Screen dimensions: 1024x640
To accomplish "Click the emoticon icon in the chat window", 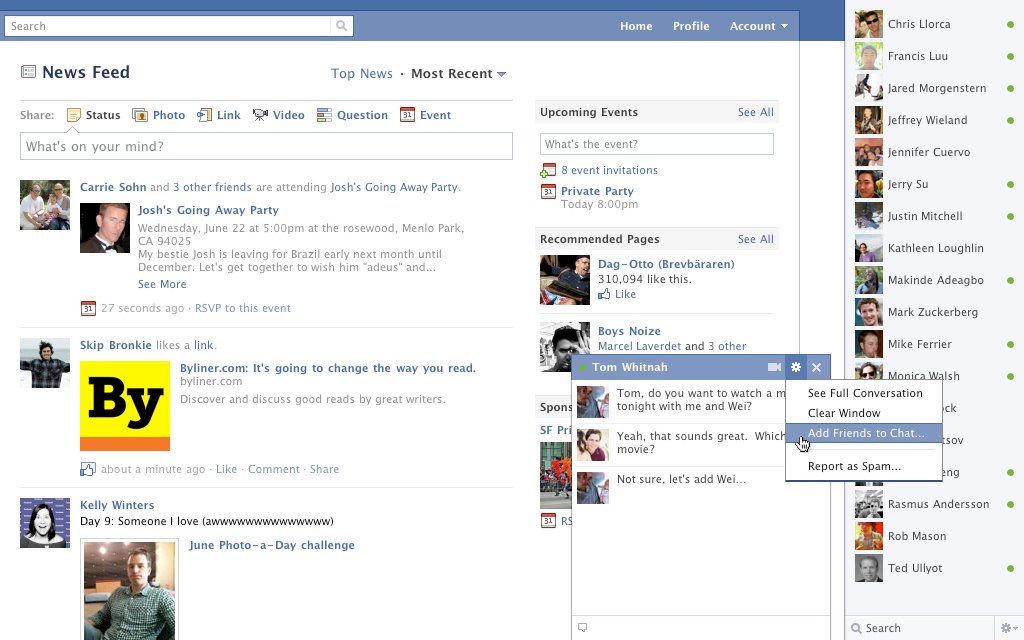I will tap(583, 626).
